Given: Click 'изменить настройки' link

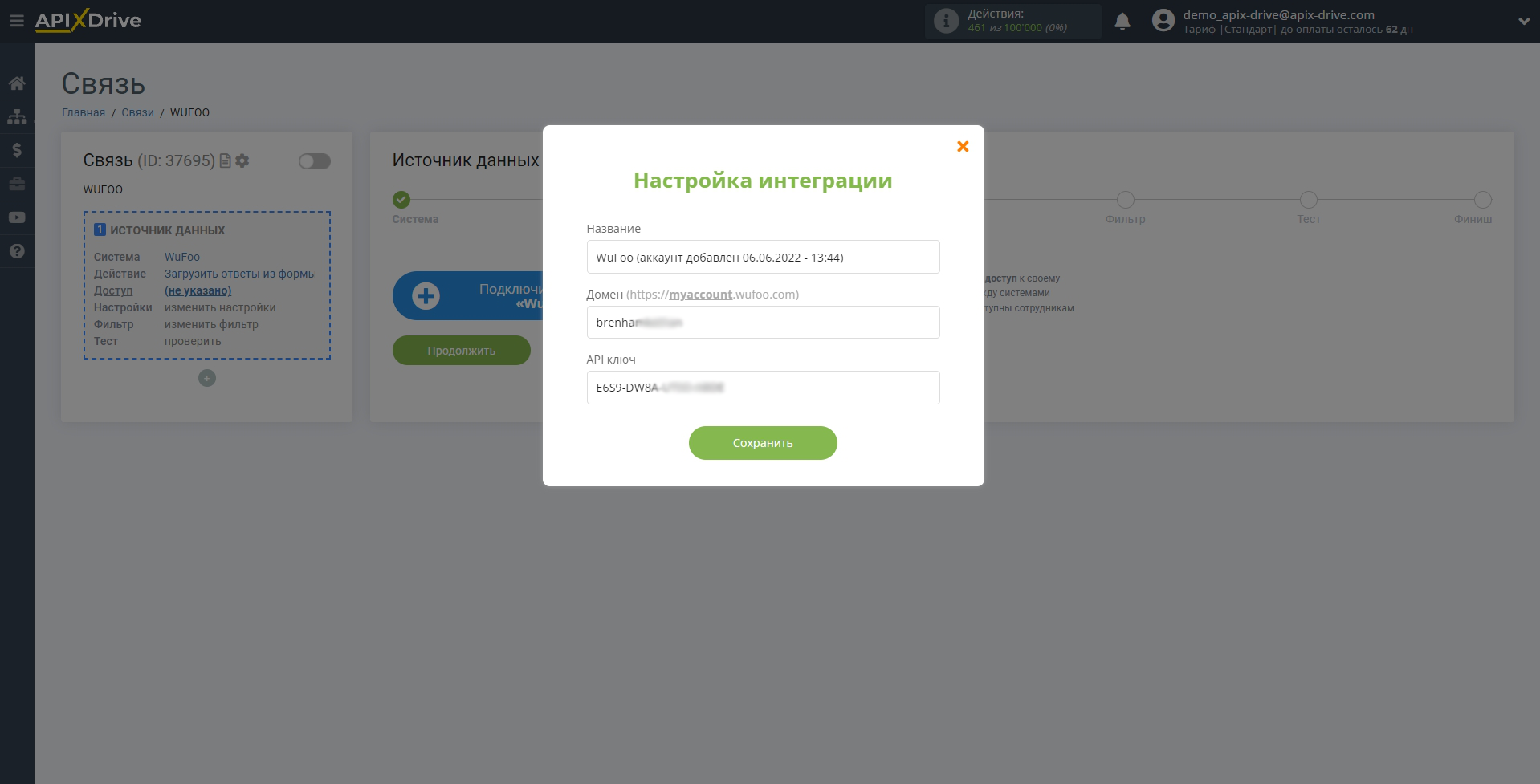Looking at the screenshot, I should [x=220, y=307].
